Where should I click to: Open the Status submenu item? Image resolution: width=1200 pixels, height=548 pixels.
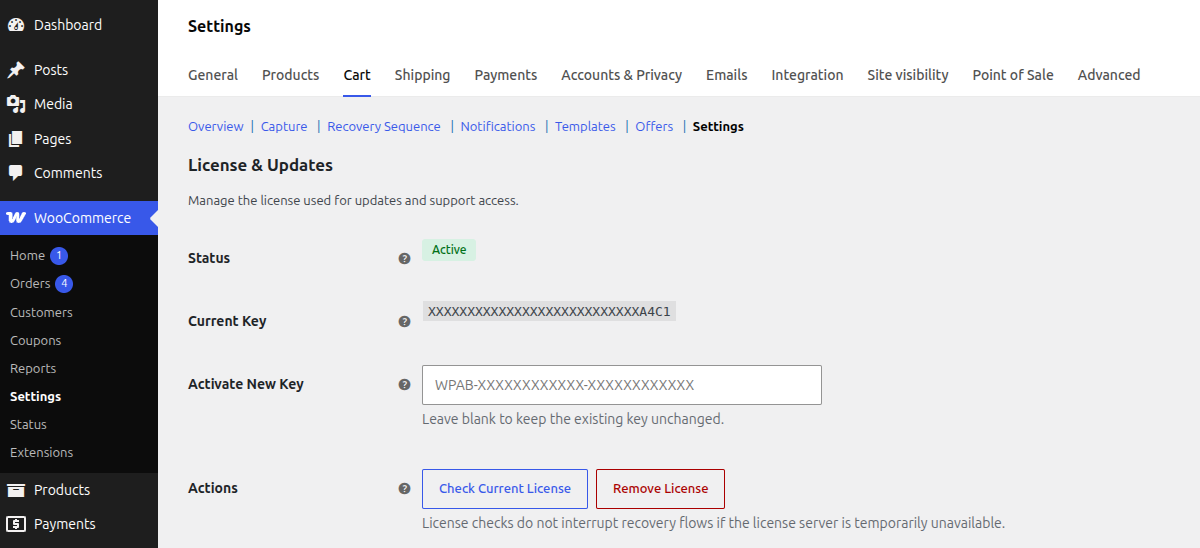[28, 425]
